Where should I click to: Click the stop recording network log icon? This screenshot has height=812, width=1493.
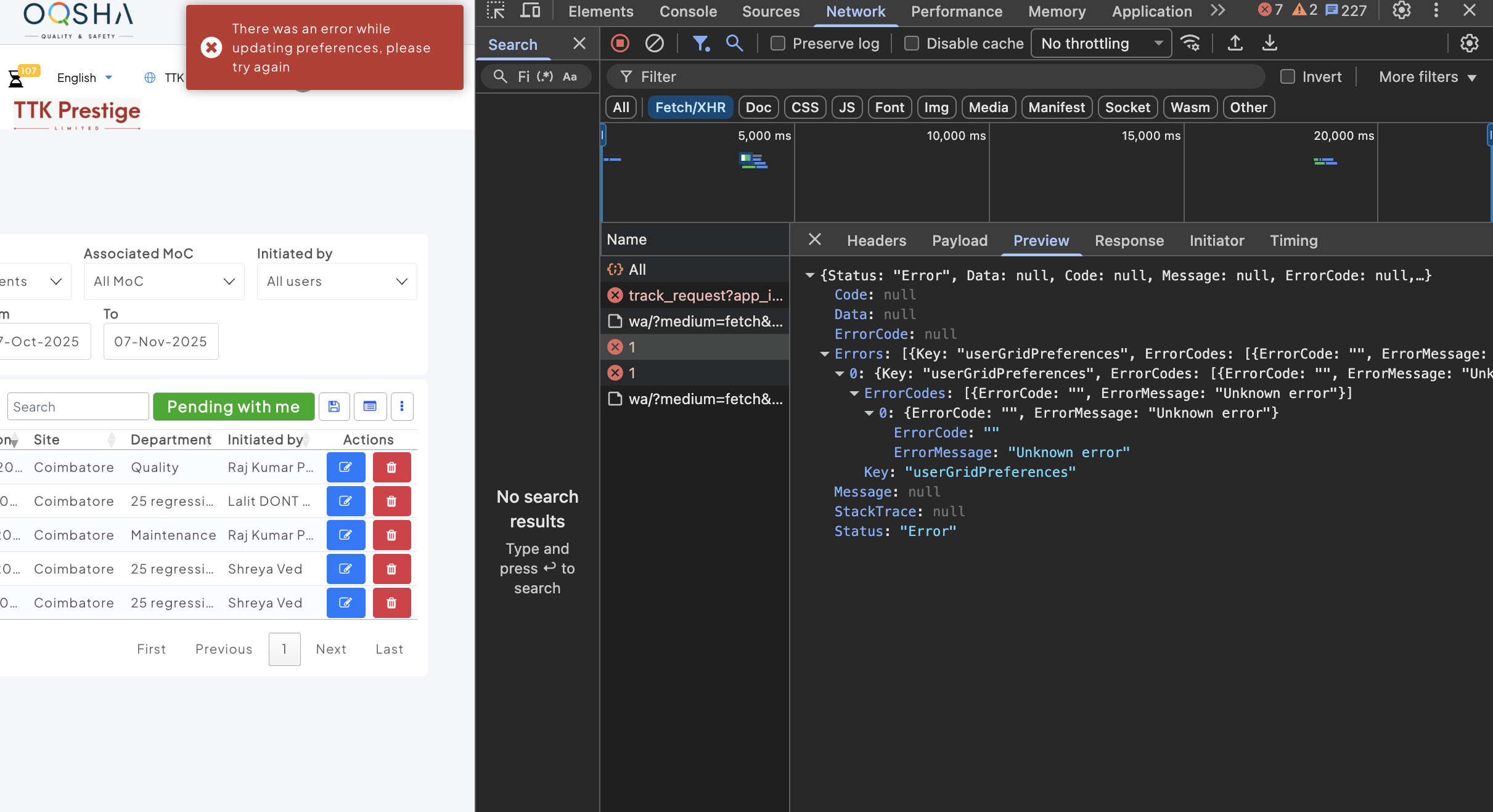620,43
